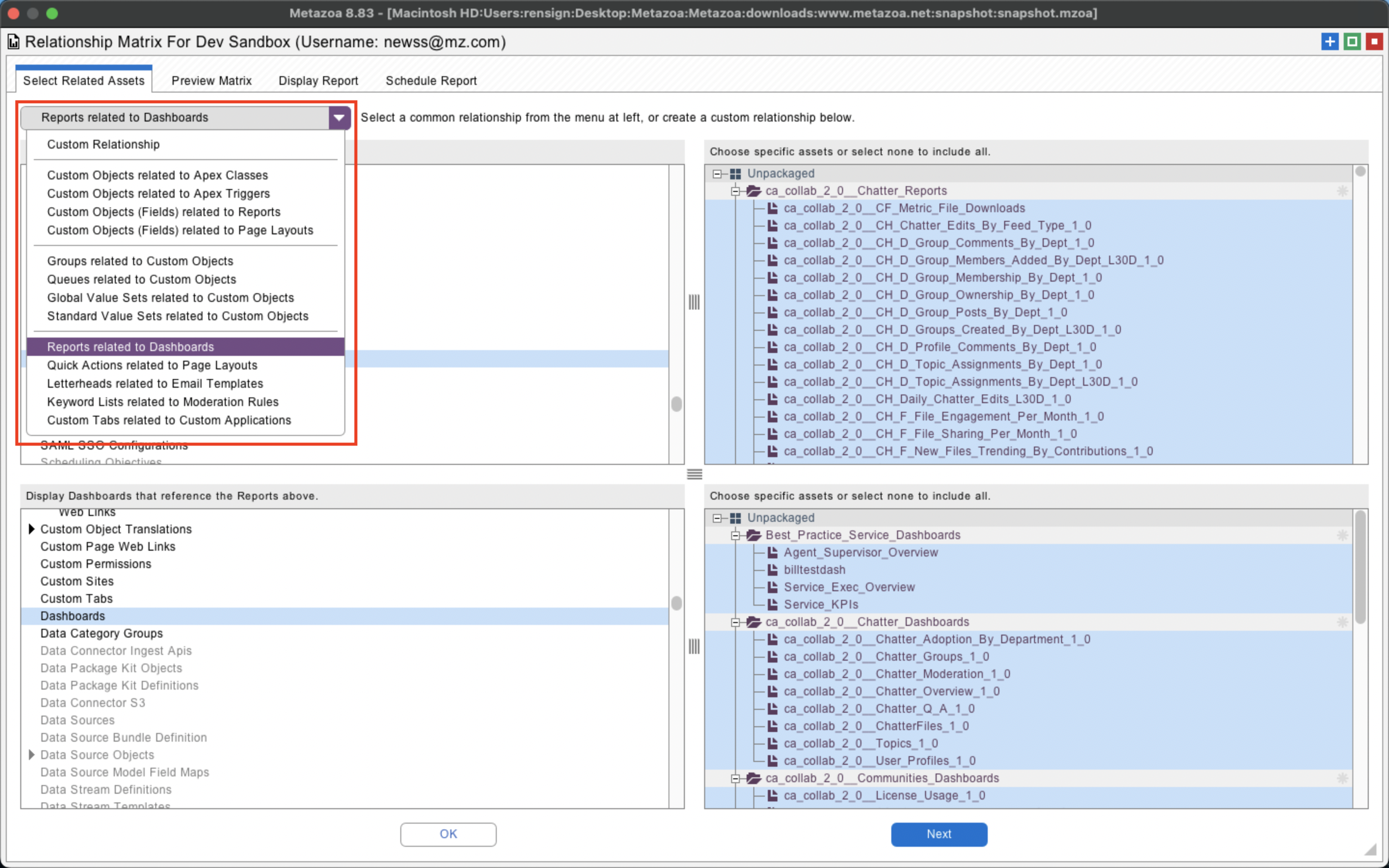Click the asterisk icon on Communities_Dashboards row
Screen dimensions: 1389x868
(1343, 778)
